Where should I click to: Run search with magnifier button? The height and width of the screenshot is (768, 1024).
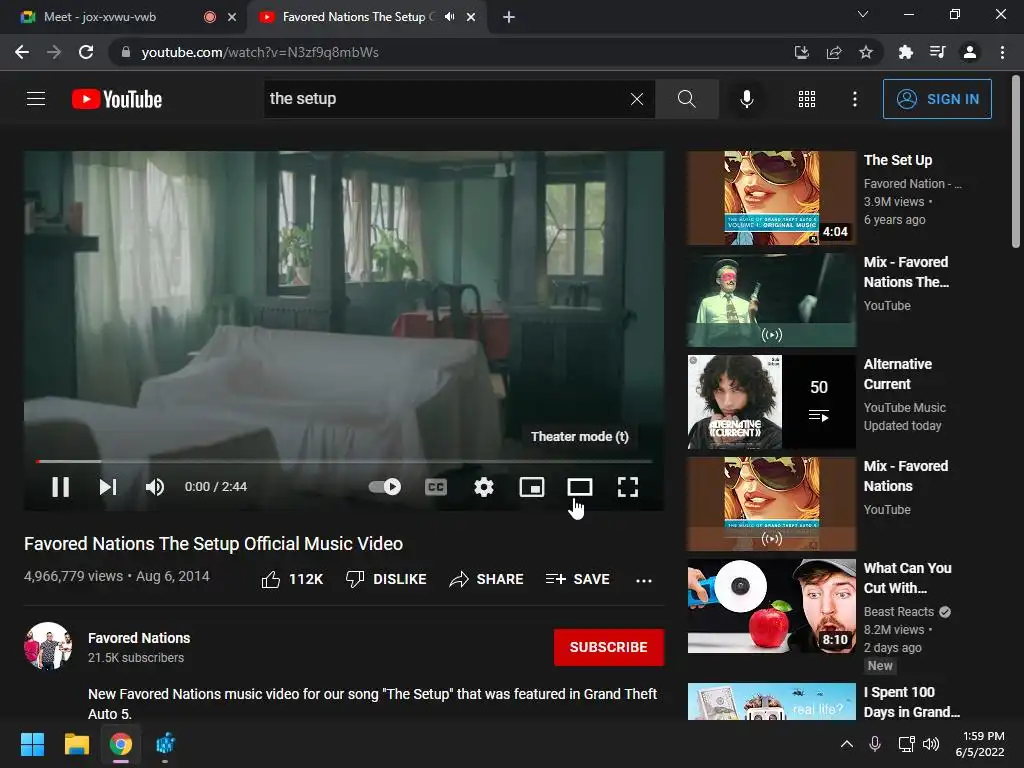(686, 99)
